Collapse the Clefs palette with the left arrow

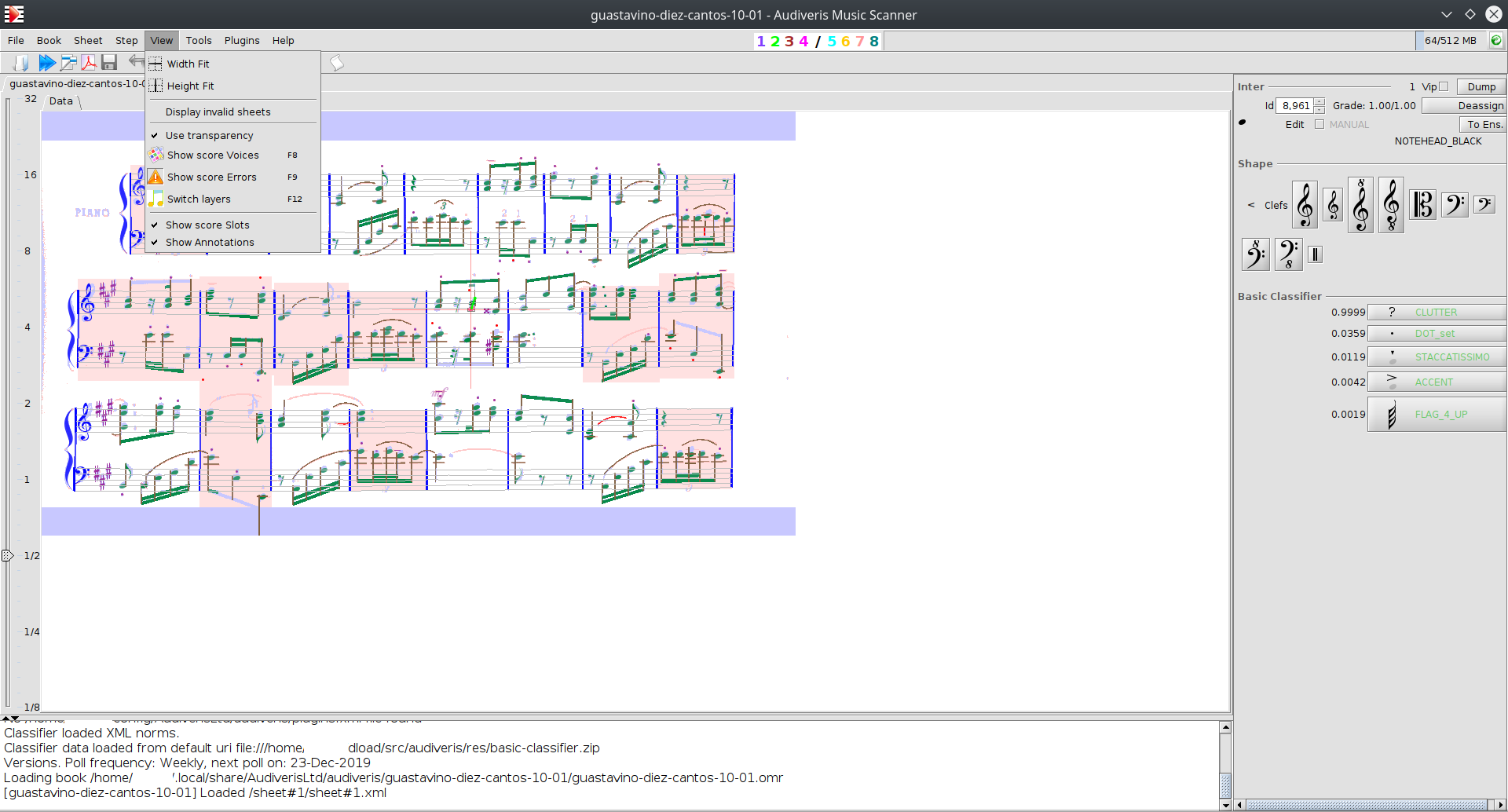pyautogui.click(x=1250, y=205)
